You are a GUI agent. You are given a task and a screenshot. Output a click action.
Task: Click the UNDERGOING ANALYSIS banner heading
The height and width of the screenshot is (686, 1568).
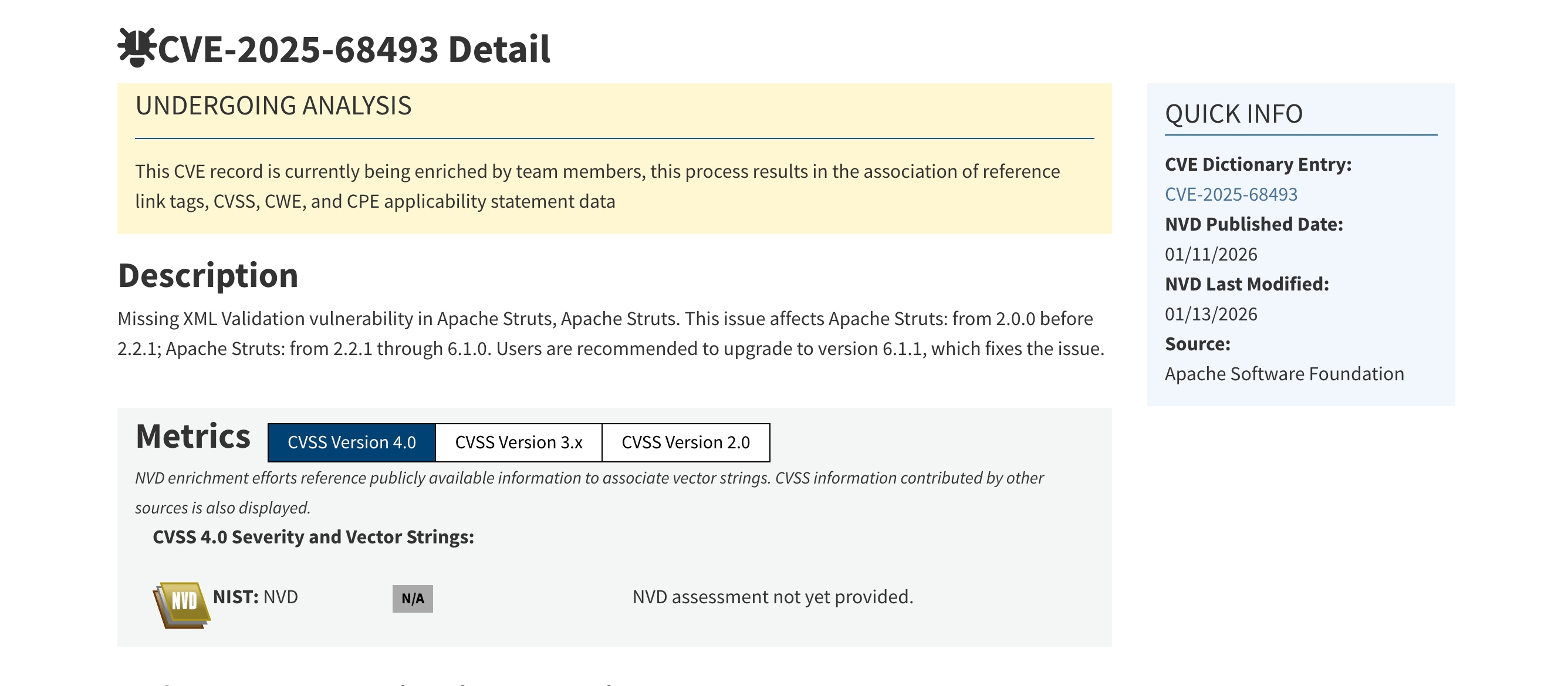click(274, 106)
